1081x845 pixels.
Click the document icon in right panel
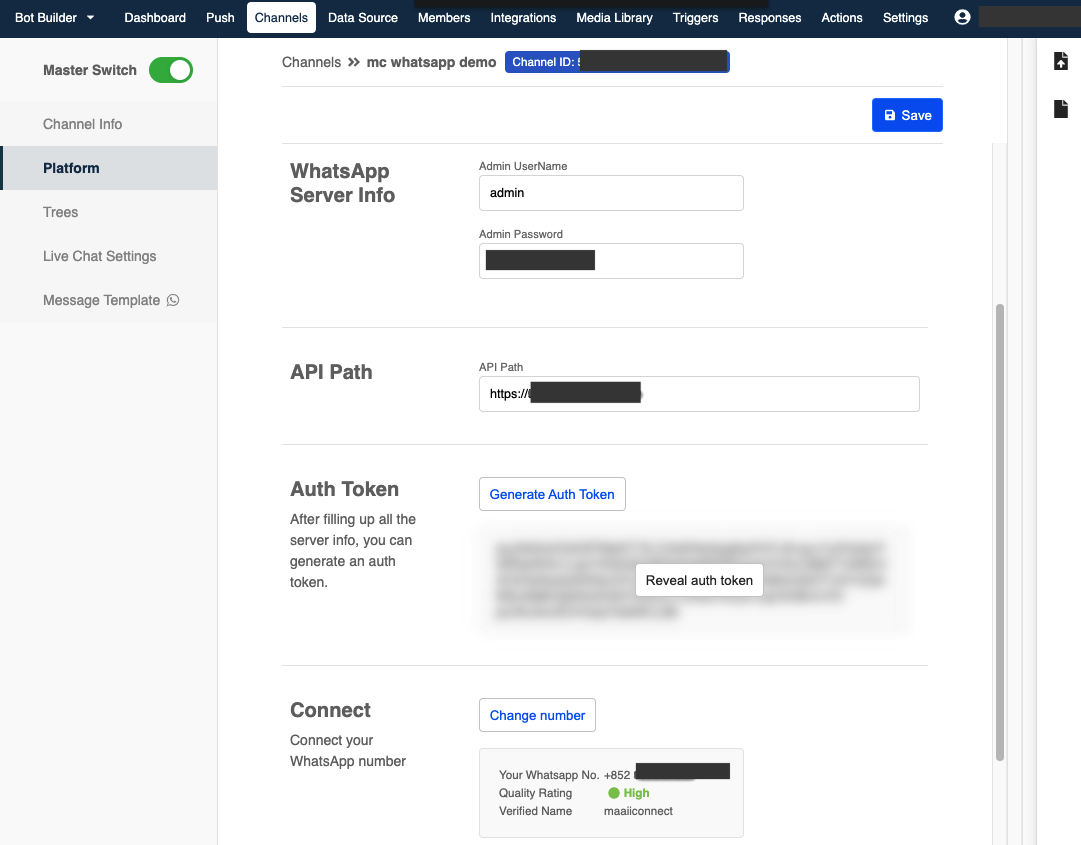[x=1061, y=109]
